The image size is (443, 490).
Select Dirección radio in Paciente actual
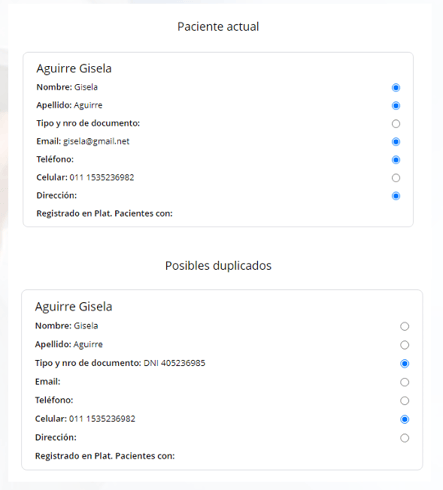tap(396, 196)
